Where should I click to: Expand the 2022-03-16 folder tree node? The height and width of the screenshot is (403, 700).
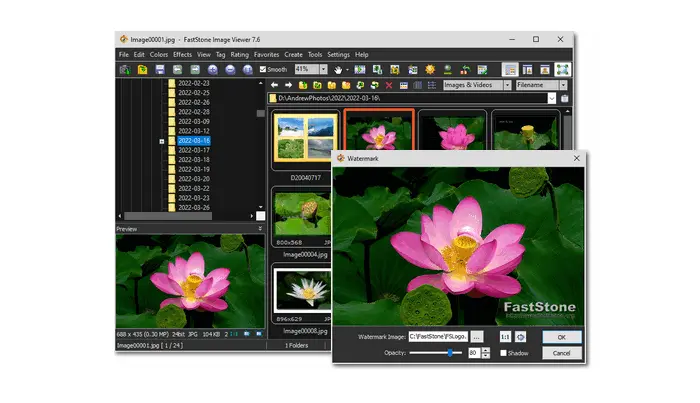point(161,141)
